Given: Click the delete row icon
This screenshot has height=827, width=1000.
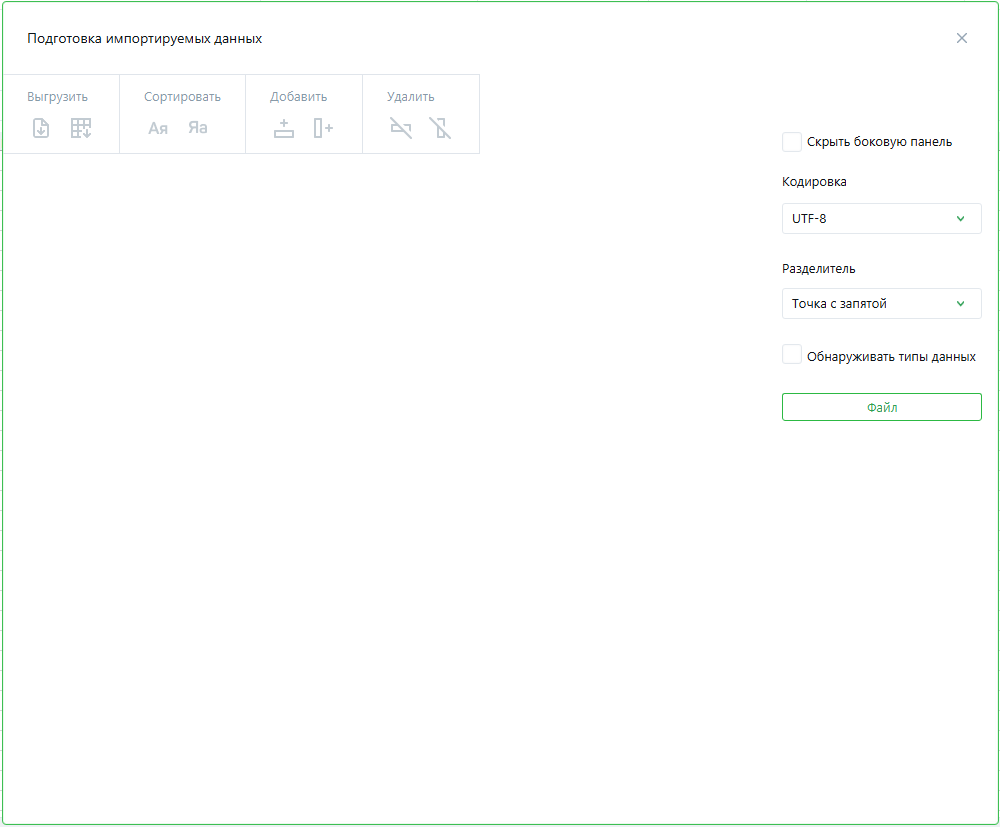Looking at the screenshot, I should point(401,128).
